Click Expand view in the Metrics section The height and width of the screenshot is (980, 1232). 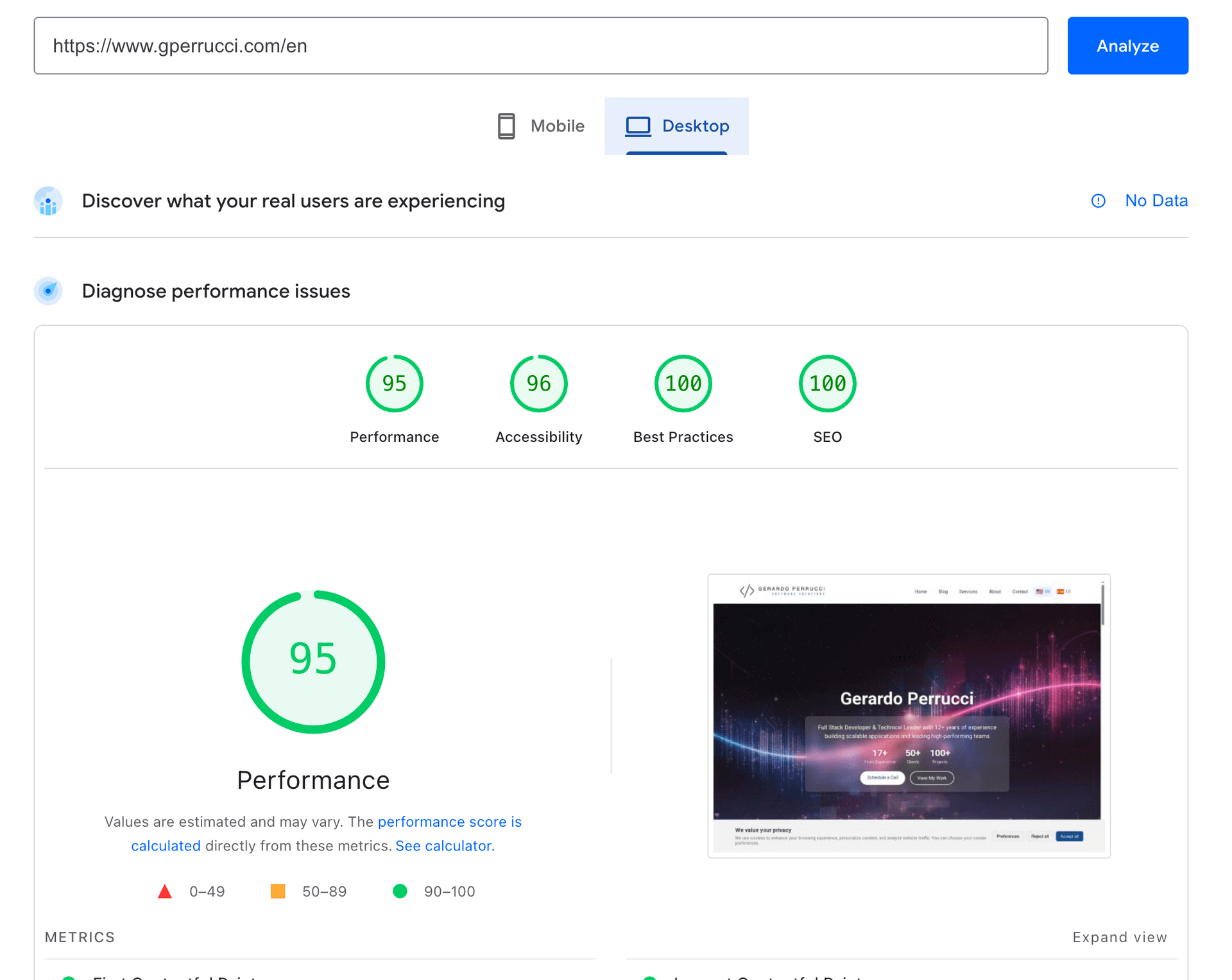point(1120,937)
